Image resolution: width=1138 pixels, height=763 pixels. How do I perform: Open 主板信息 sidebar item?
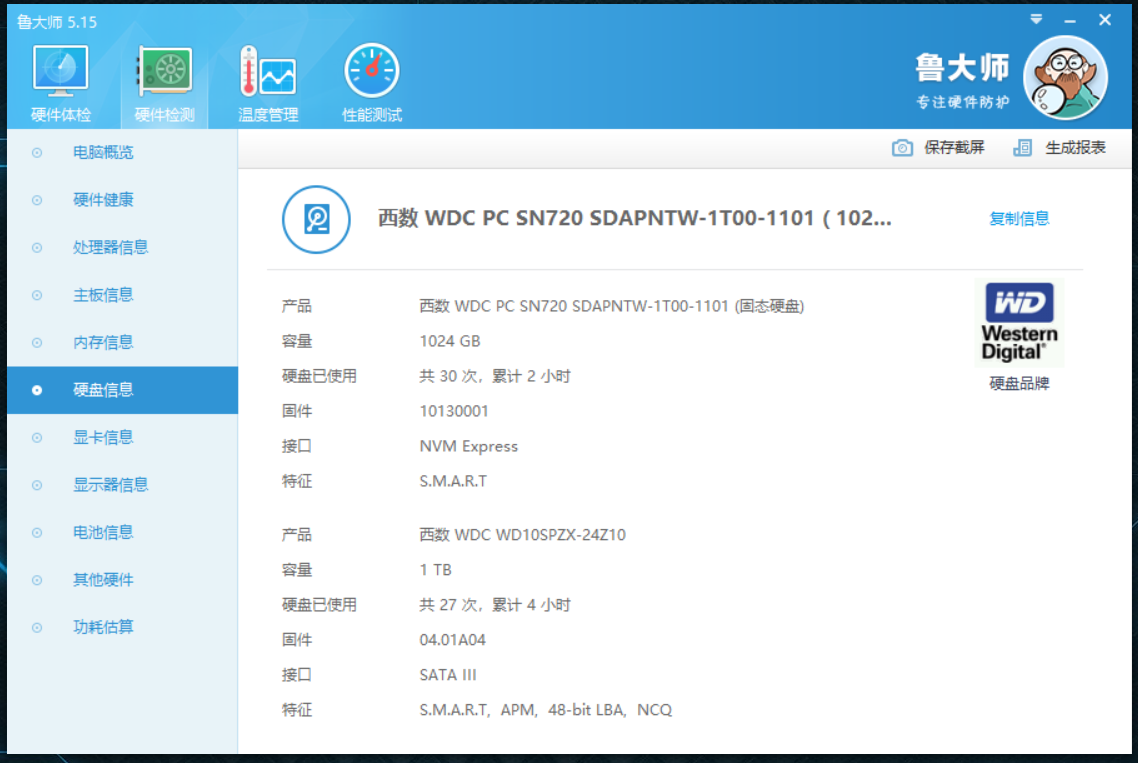[x=123, y=295]
